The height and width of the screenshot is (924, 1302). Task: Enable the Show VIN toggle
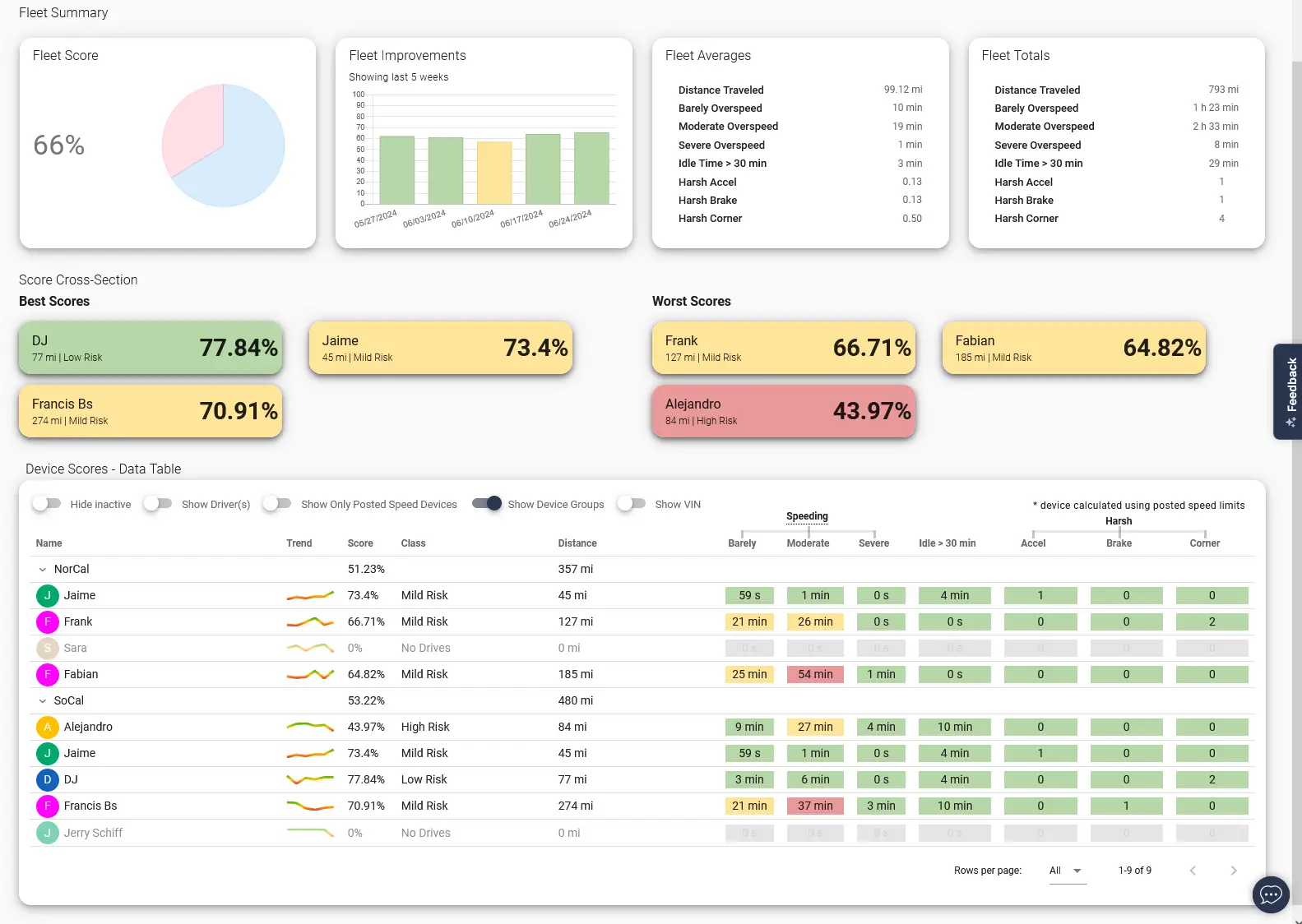point(631,504)
